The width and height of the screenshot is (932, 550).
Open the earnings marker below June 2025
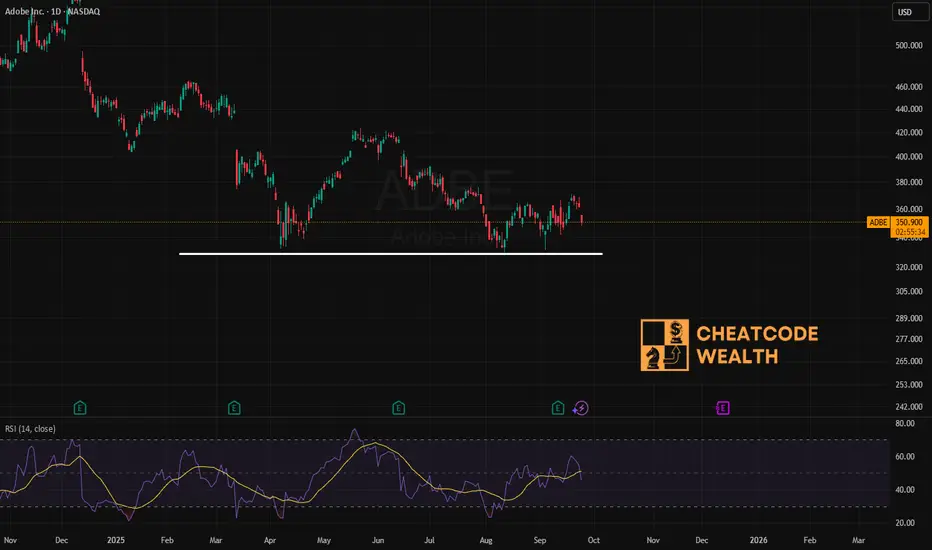coord(398,408)
